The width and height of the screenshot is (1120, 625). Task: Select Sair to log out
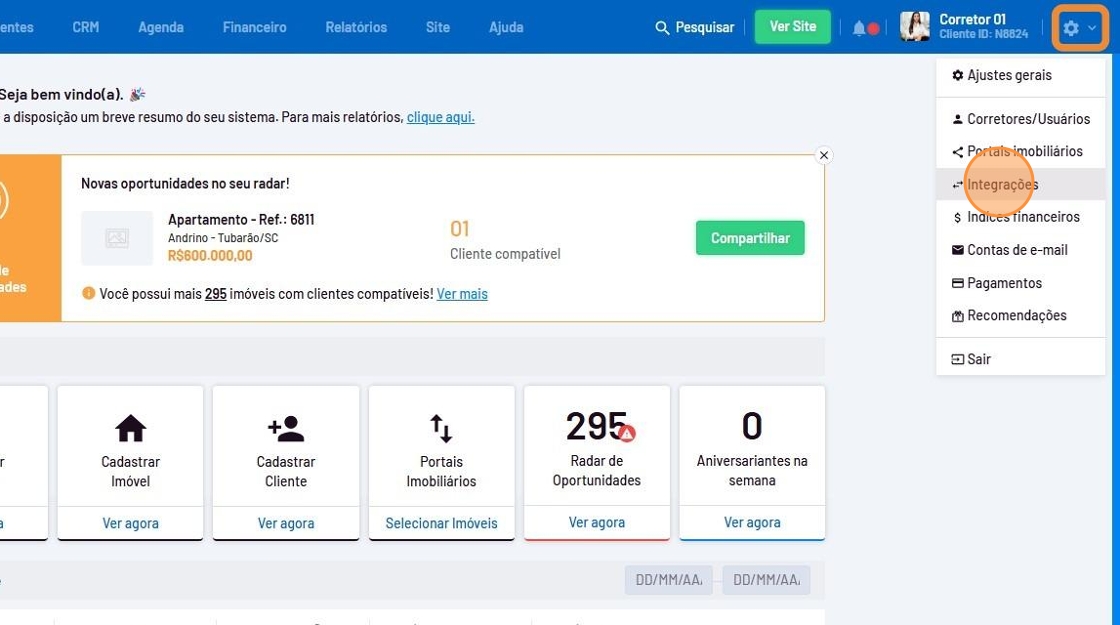(978, 359)
